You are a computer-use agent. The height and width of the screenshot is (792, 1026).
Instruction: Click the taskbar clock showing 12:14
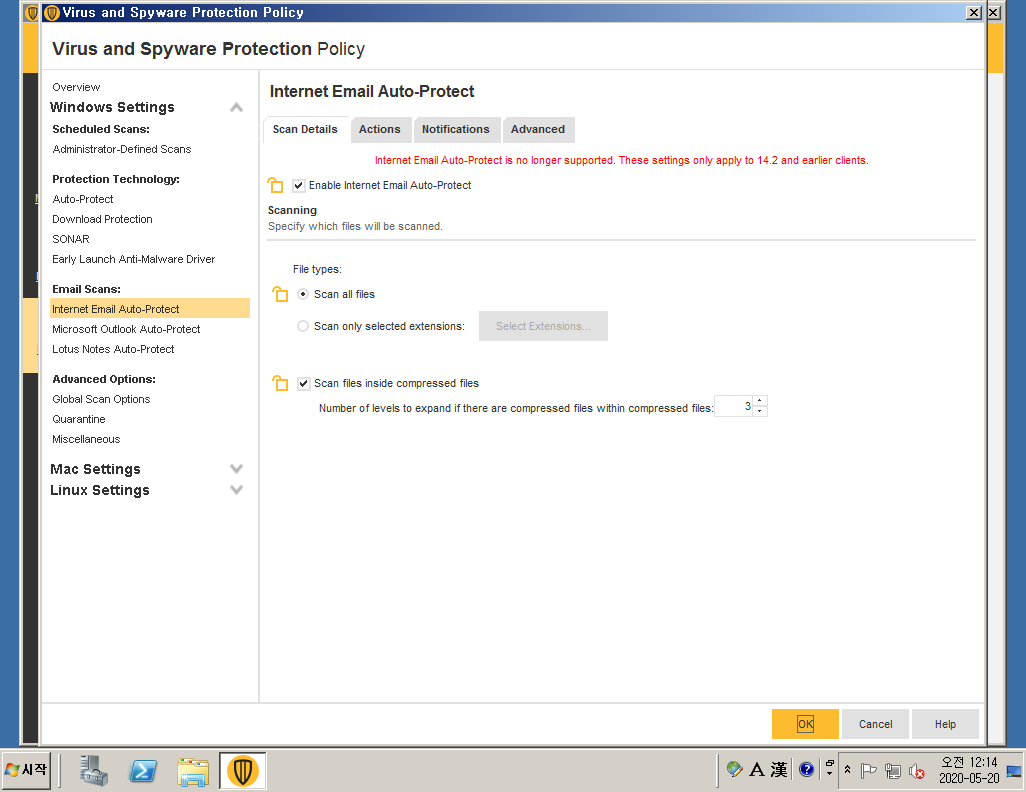coord(969,770)
